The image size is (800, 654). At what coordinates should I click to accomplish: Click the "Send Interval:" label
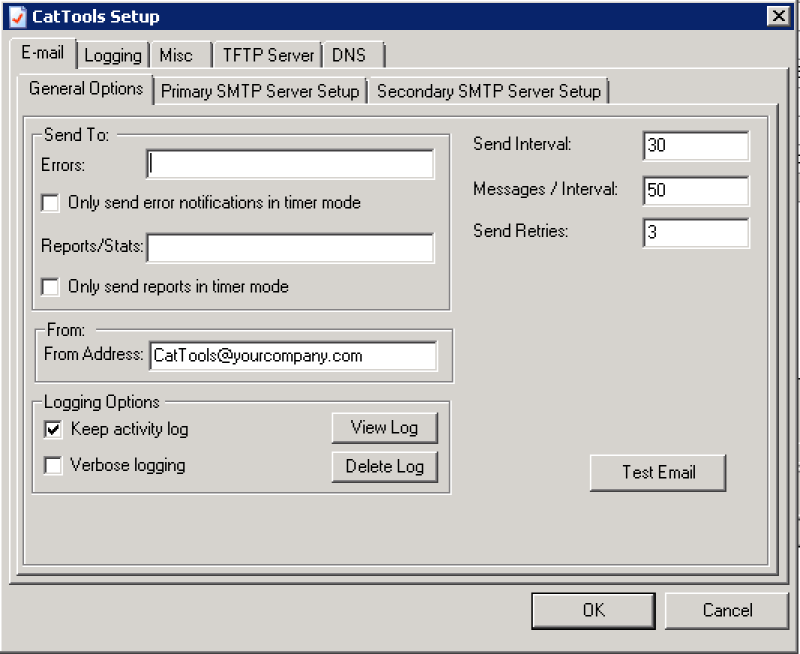coord(522,144)
